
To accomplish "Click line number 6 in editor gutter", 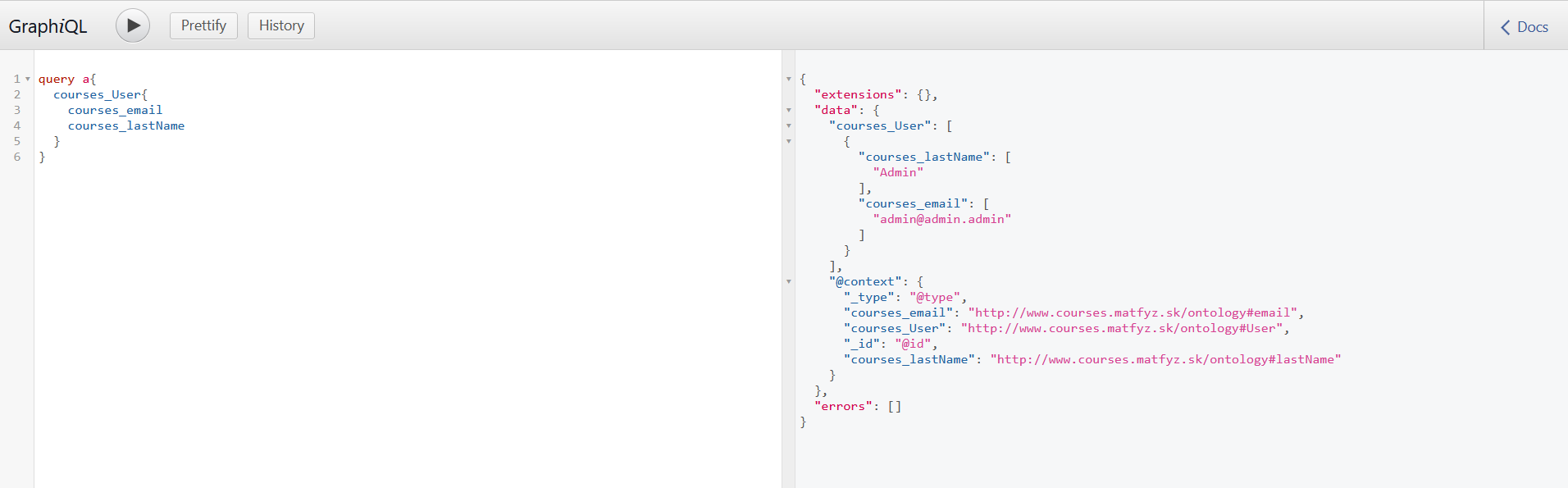I will [x=17, y=157].
